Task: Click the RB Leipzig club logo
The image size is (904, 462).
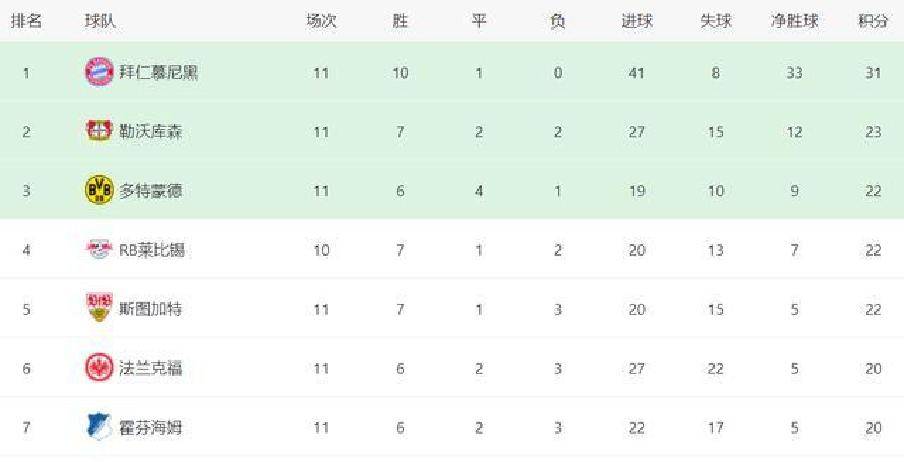Action: 100,250
